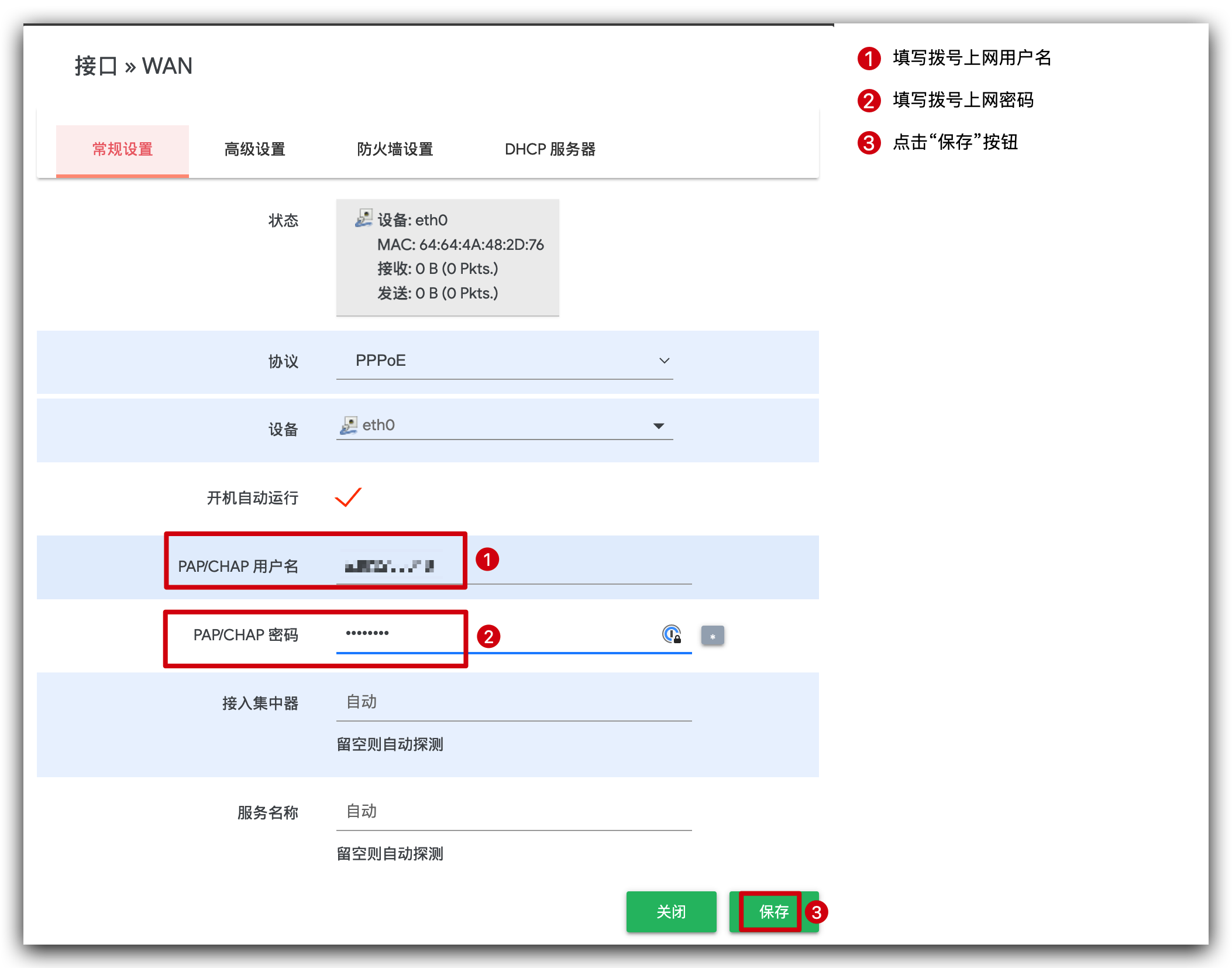The height and width of the screenshot is (968, 1232).
Task: Focus the PAP/CHAP 用户名 input field
Action: click(514, 567)
